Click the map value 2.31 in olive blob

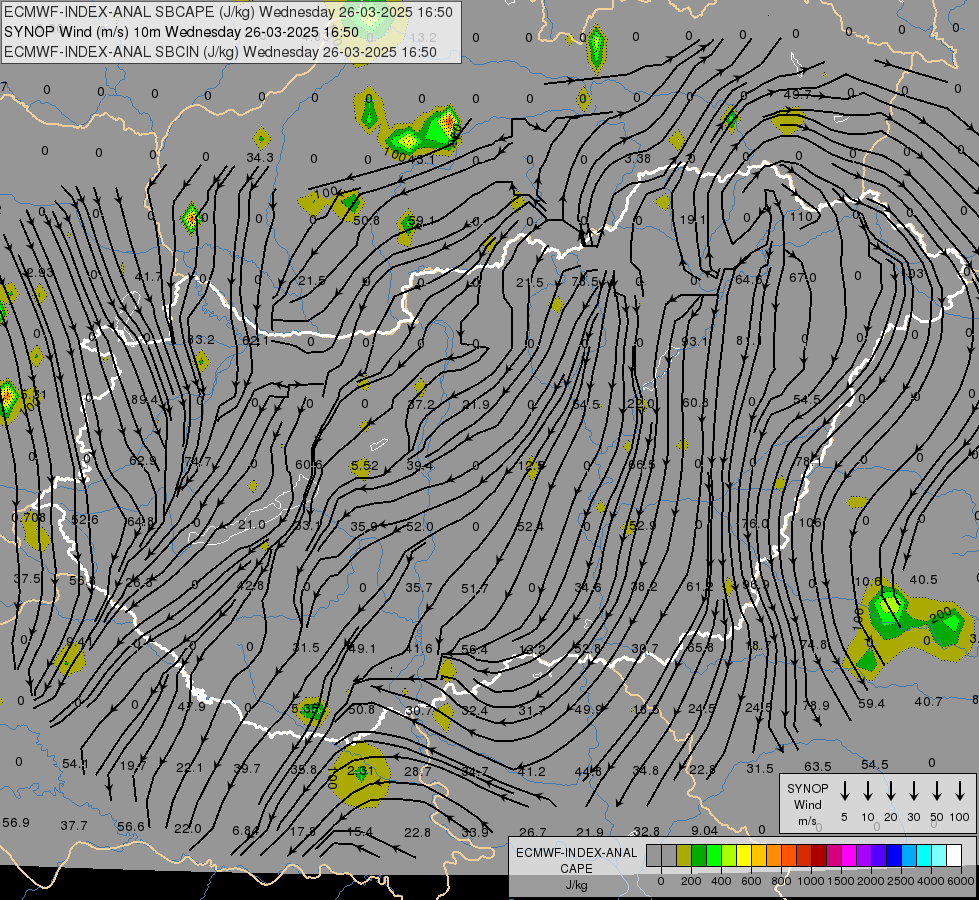coord(360,771)
